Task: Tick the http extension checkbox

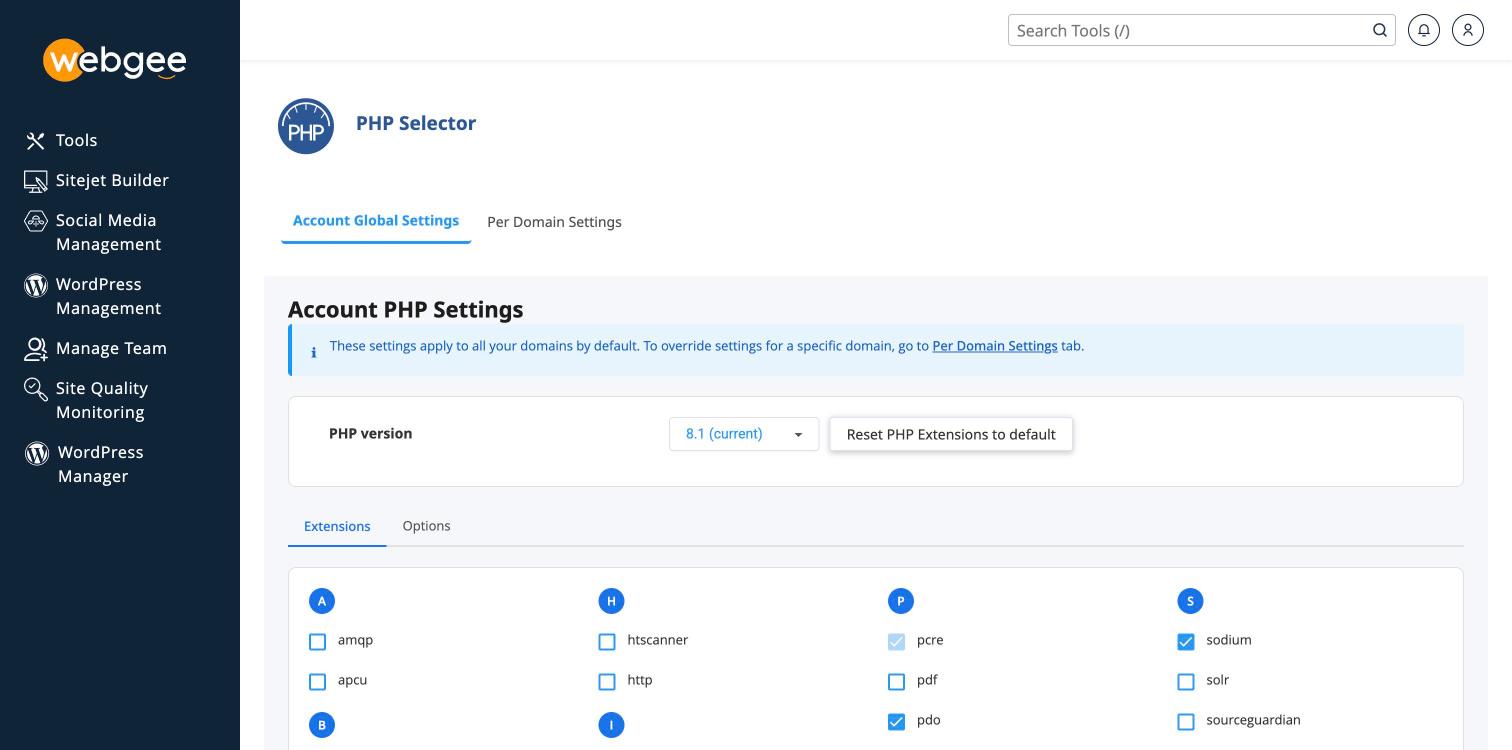Action: pos(607,682)
